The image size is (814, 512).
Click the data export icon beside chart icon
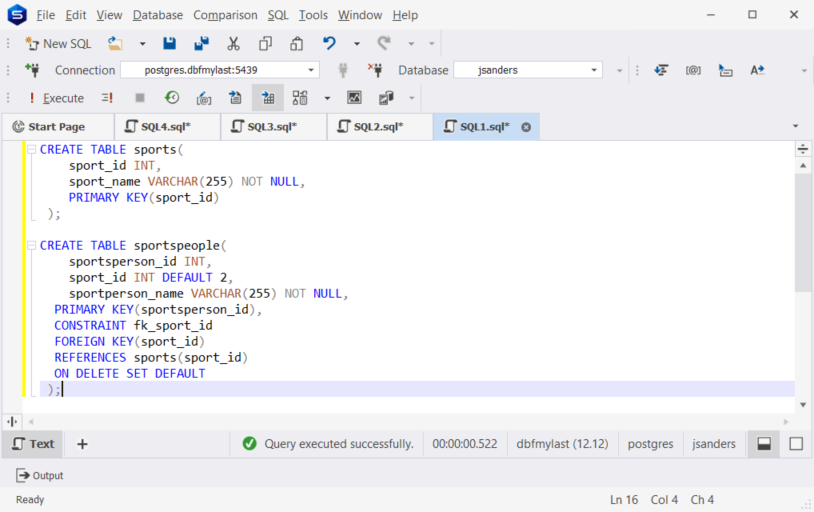(x=386, y=98)
